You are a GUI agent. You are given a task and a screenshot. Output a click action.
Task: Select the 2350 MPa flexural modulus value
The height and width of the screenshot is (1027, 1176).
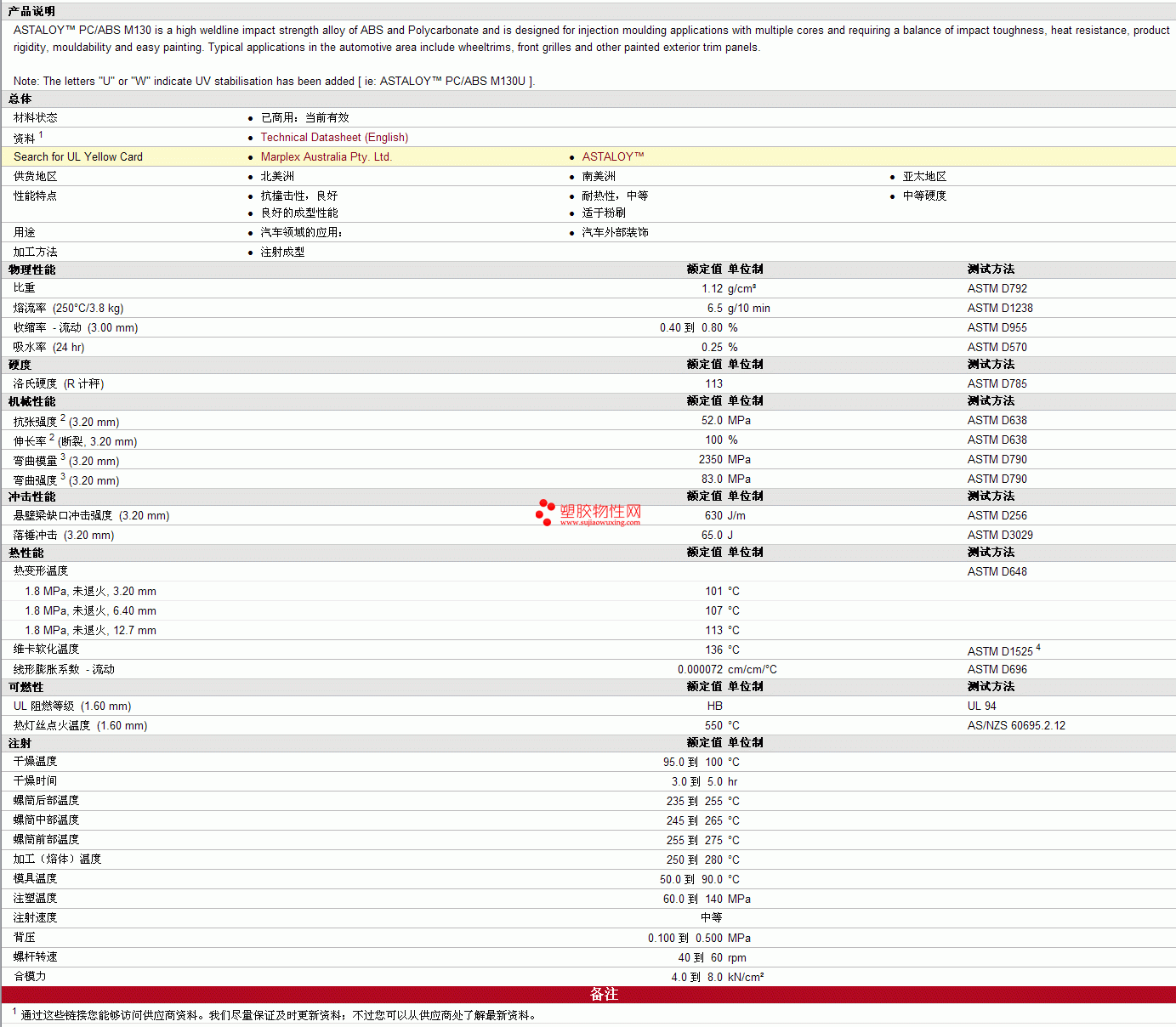pos(724,459)
